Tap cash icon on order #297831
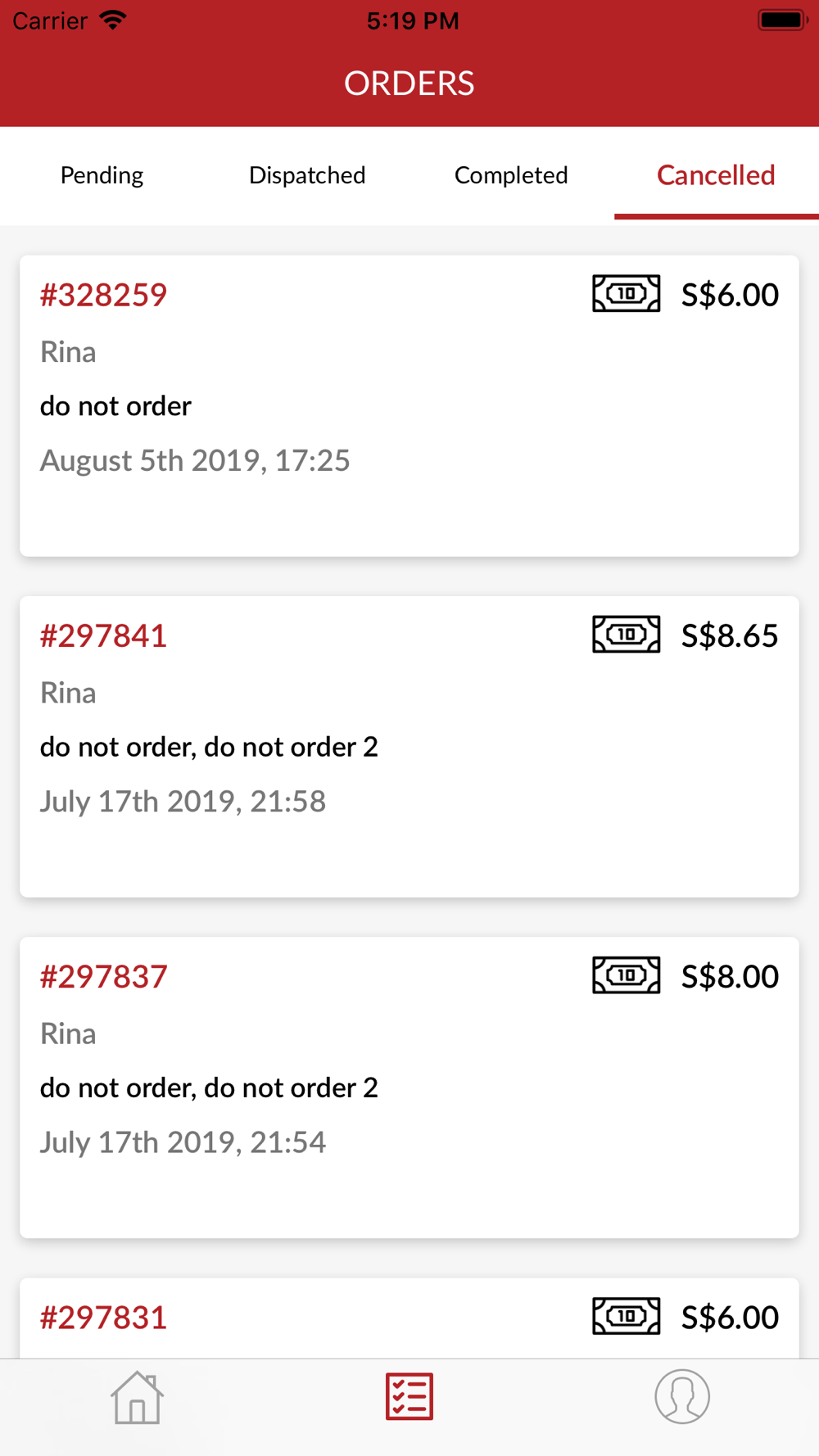819x1456 pixels. 627,1316
